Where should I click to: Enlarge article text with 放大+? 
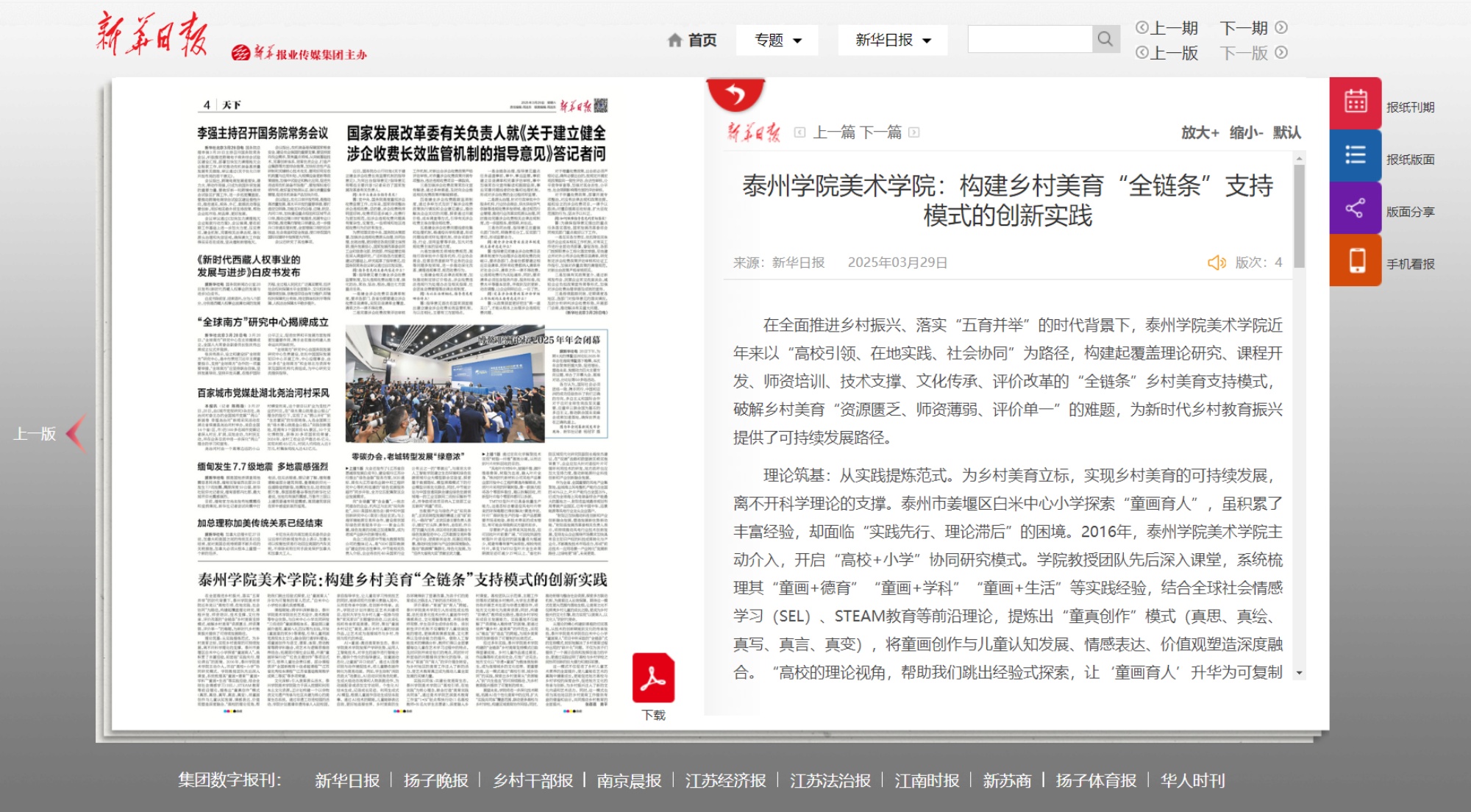(1200, 132)
